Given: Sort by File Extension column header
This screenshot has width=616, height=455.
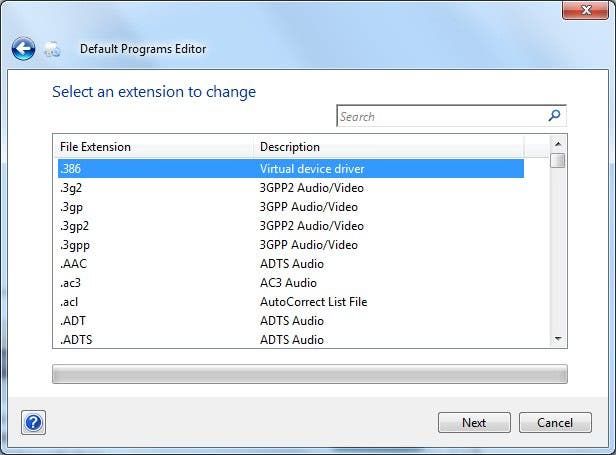Looking at the screenshot, I should 156,147.
